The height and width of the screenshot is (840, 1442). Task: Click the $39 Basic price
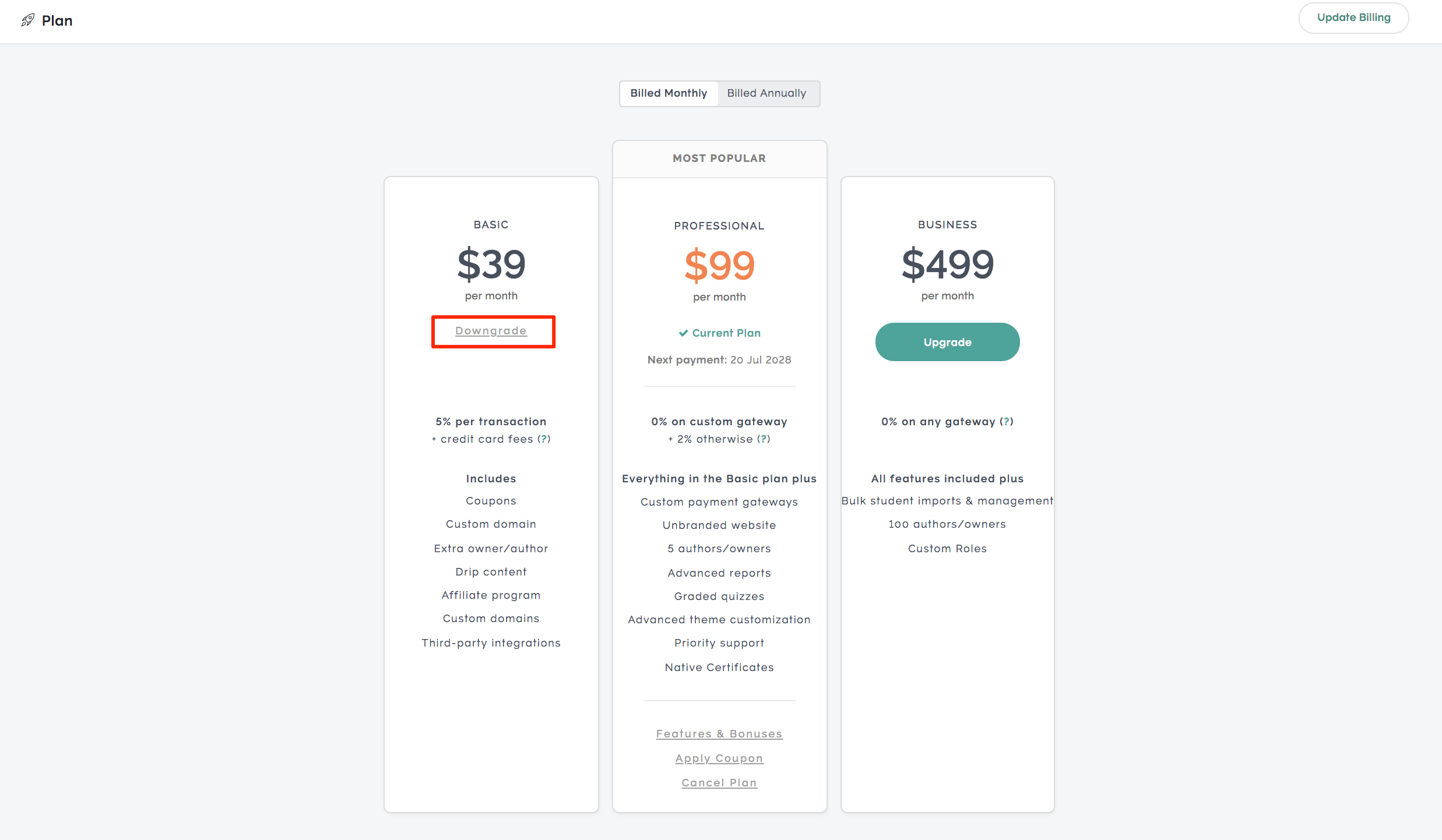[491, 264]
